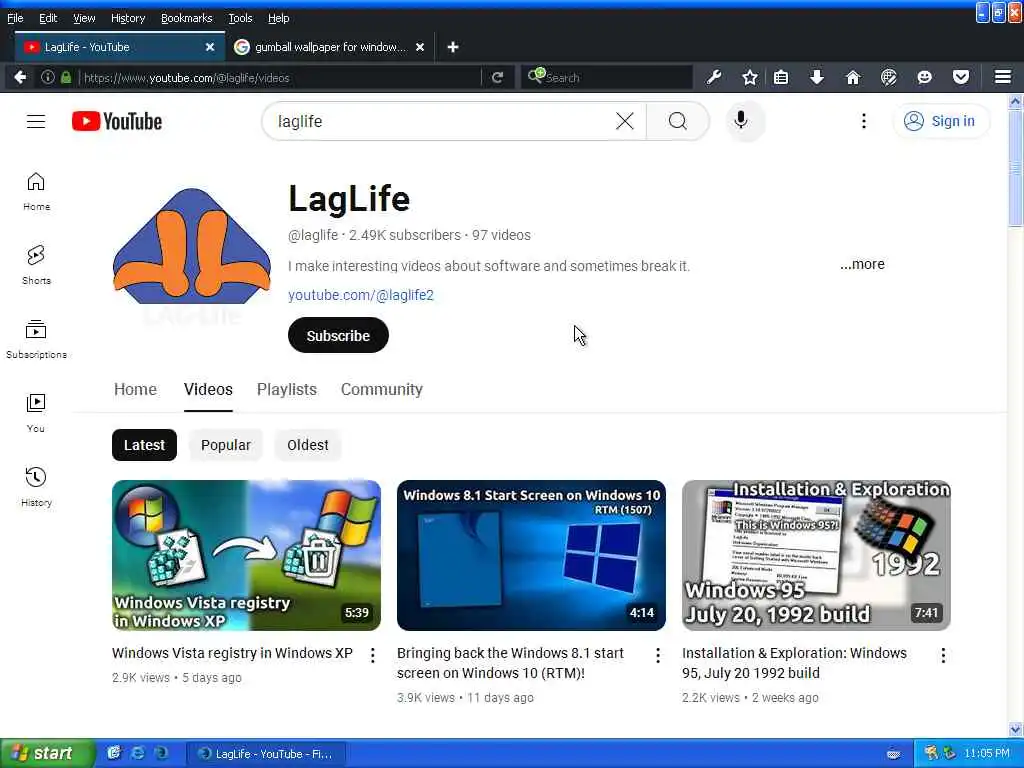This screenshot has width=1024, height=768.
Task: Click the Windows 95 July 1992 thumbnail
Action: tap(816, 556)
